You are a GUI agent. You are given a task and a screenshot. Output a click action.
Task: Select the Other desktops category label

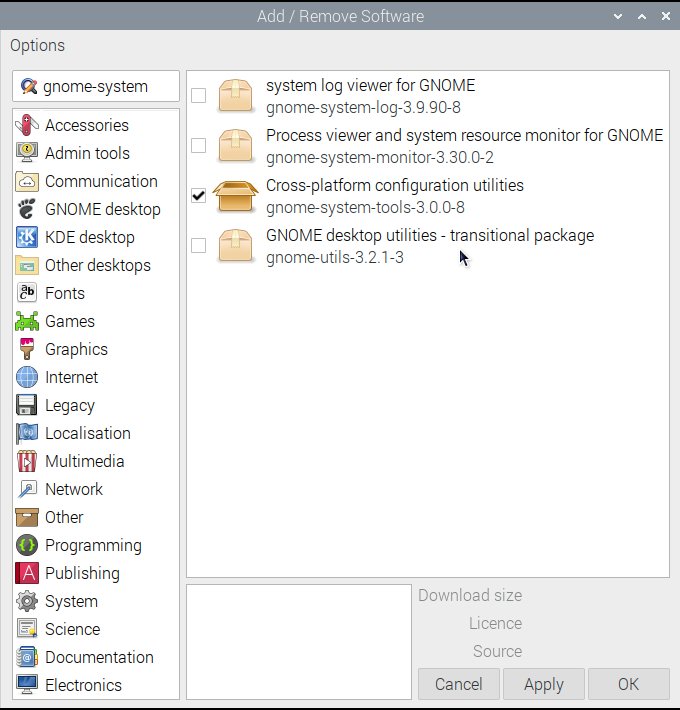[98, 266]
